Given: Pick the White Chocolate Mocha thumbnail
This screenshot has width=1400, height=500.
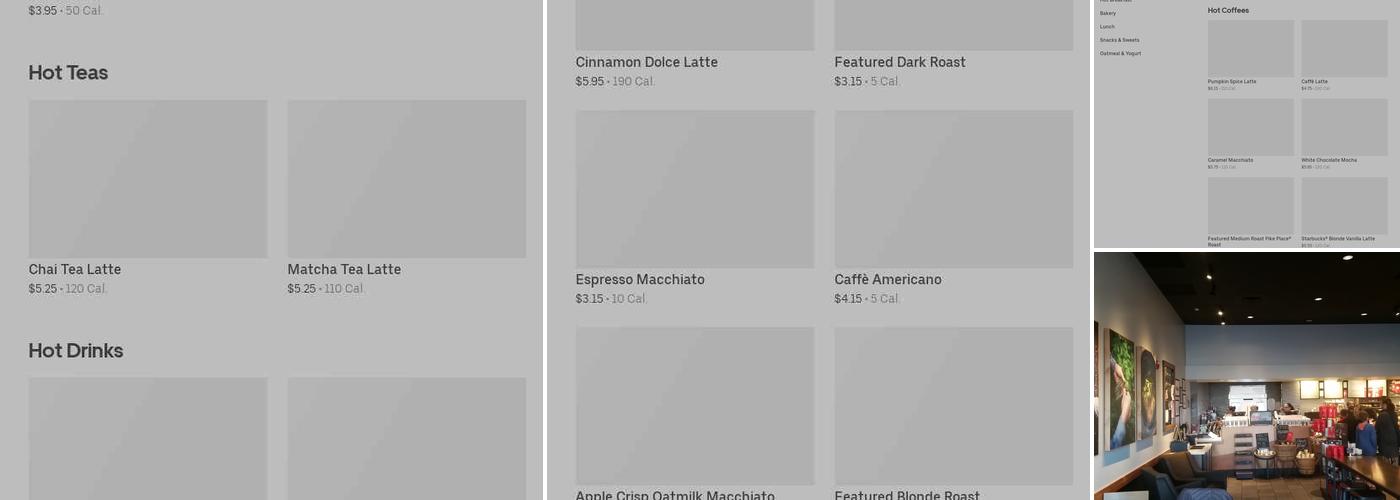Looking at the screenshot, I should click(1344, 127).
